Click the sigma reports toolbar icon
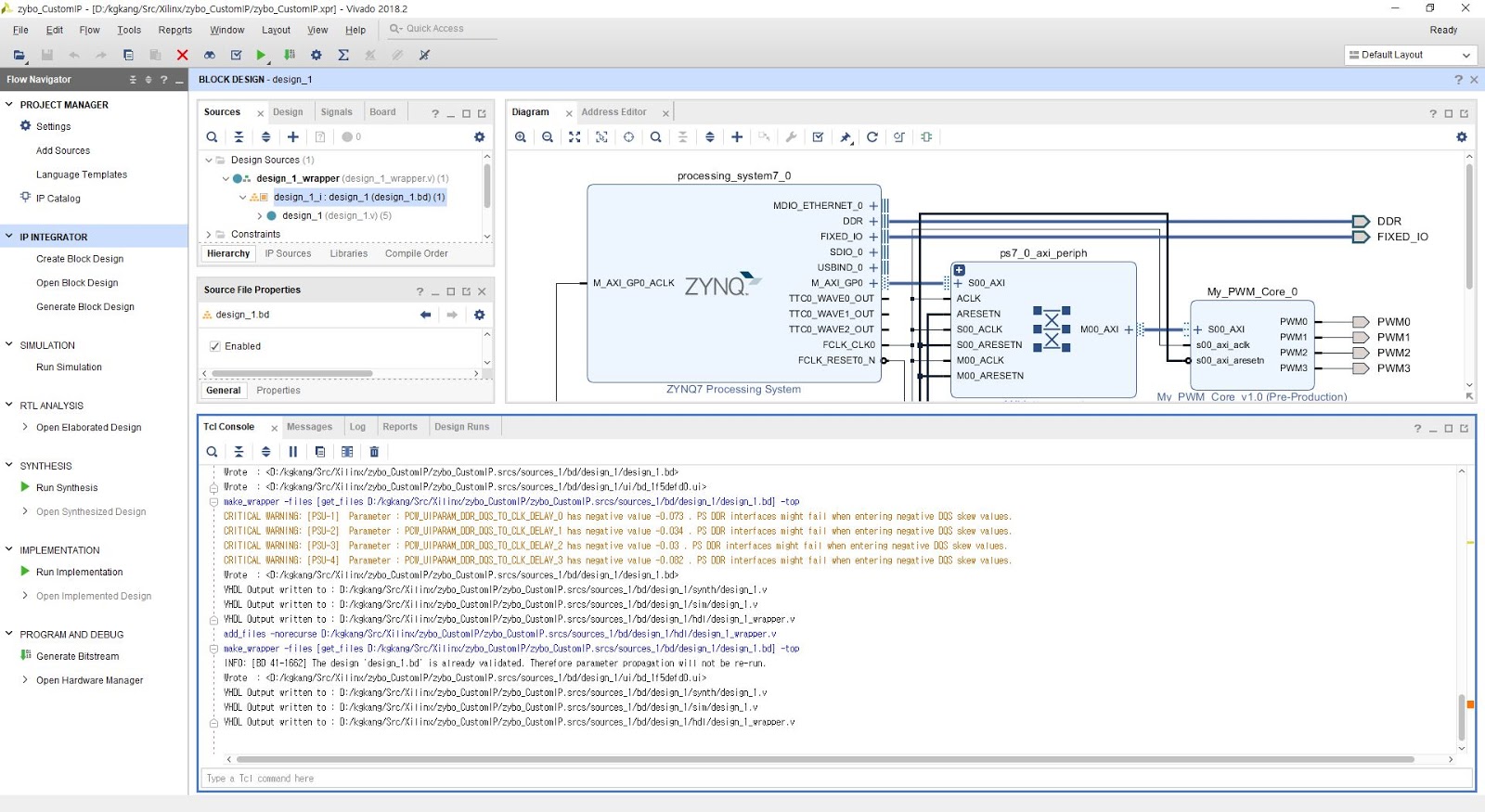The width and height of the screenshot is (1485, 812). point(343,55)
